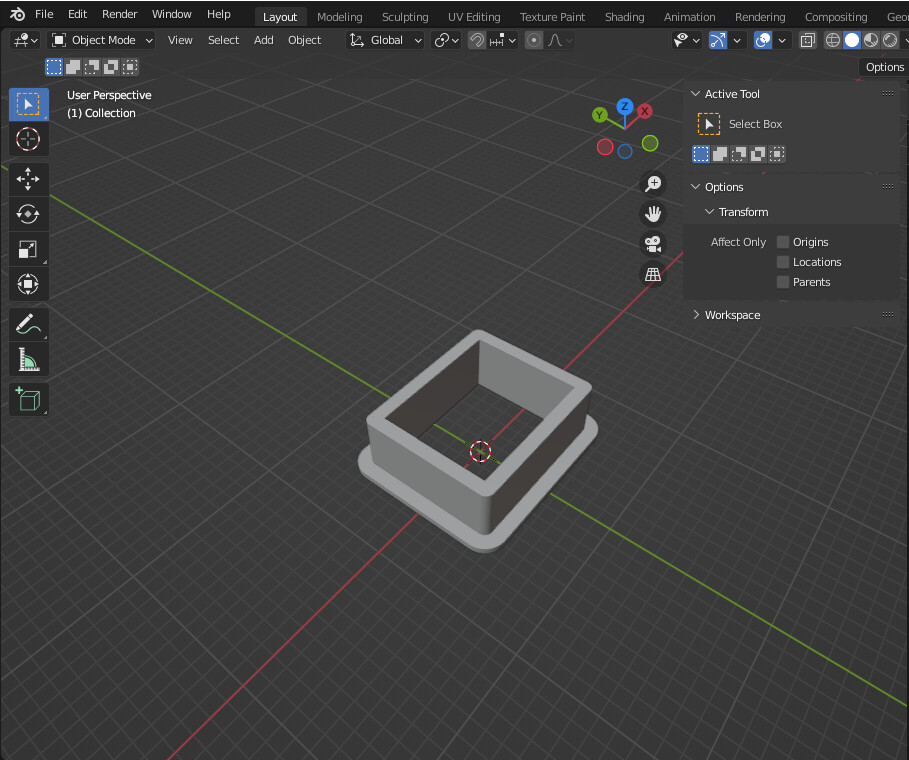This screenshot has height=760, width=909.
Task: Click Select Box in the Active Tool panel
Action: click(755, 124)
